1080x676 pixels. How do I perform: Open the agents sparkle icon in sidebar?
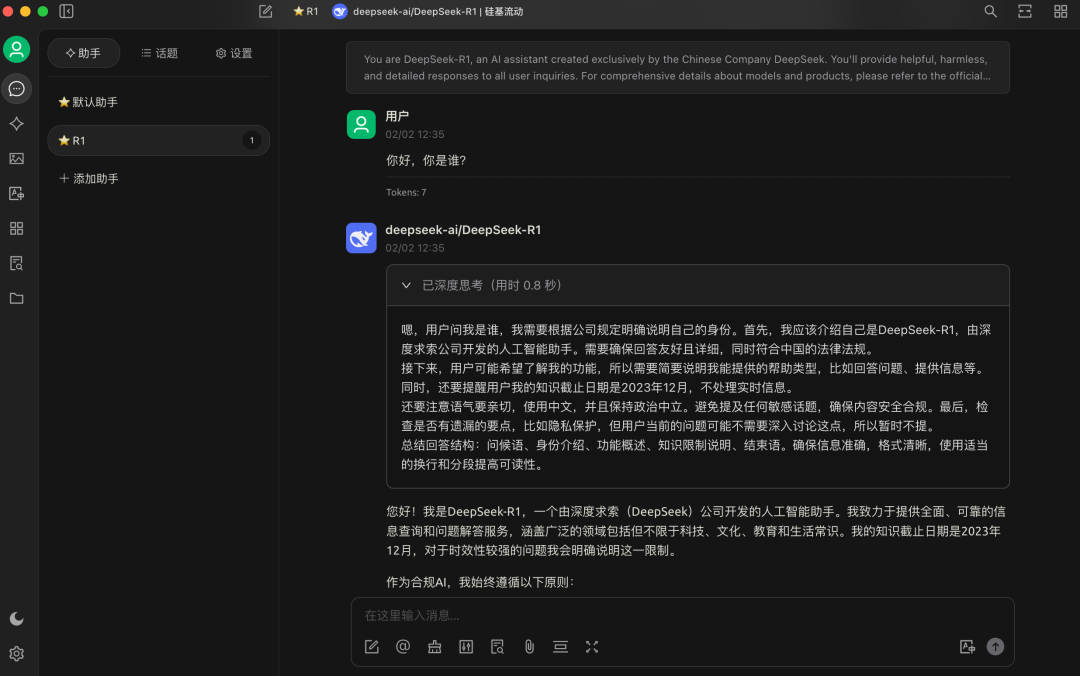(x=17, y=124)
